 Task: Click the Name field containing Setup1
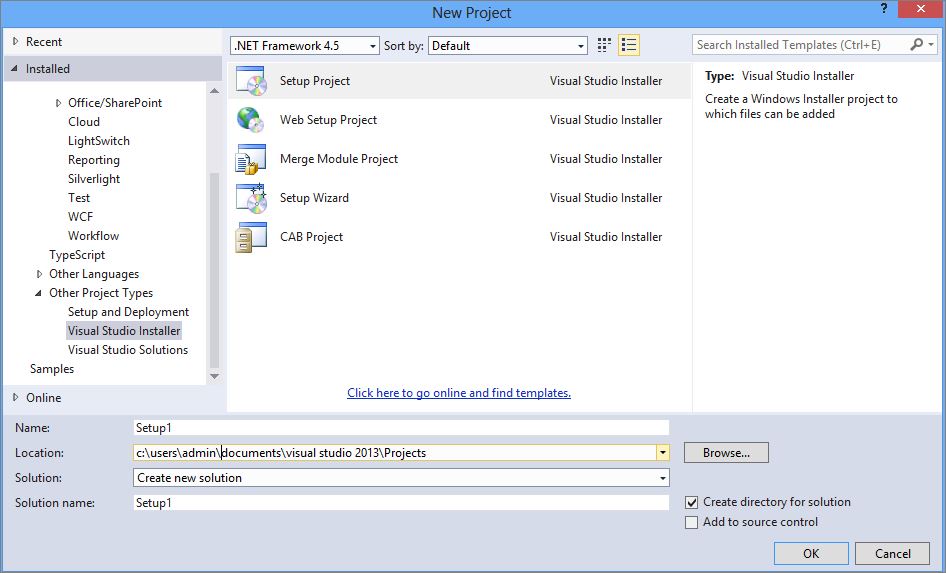coord(401,428)
